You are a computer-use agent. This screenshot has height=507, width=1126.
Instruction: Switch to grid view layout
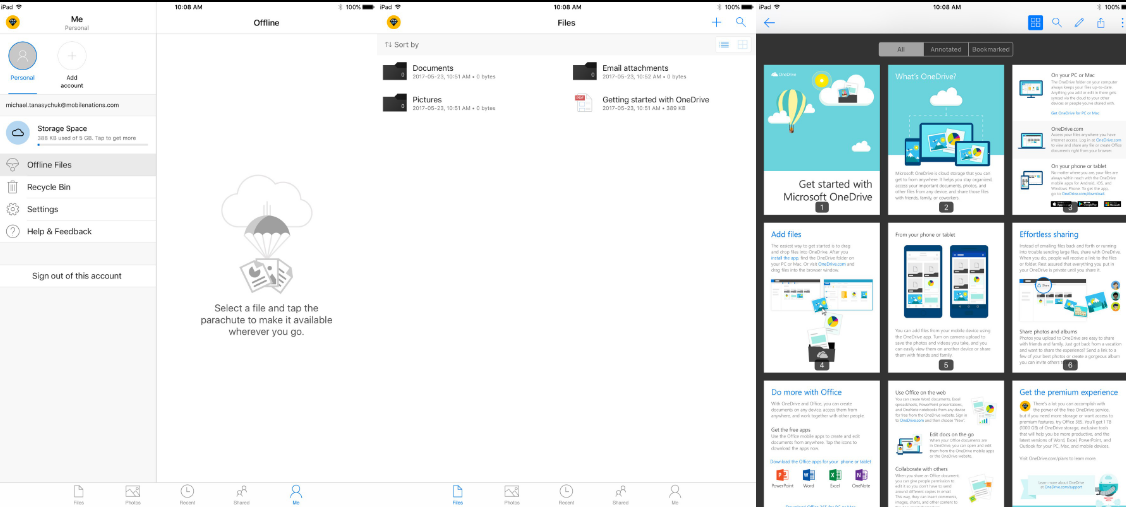click(x=743, y=45)
